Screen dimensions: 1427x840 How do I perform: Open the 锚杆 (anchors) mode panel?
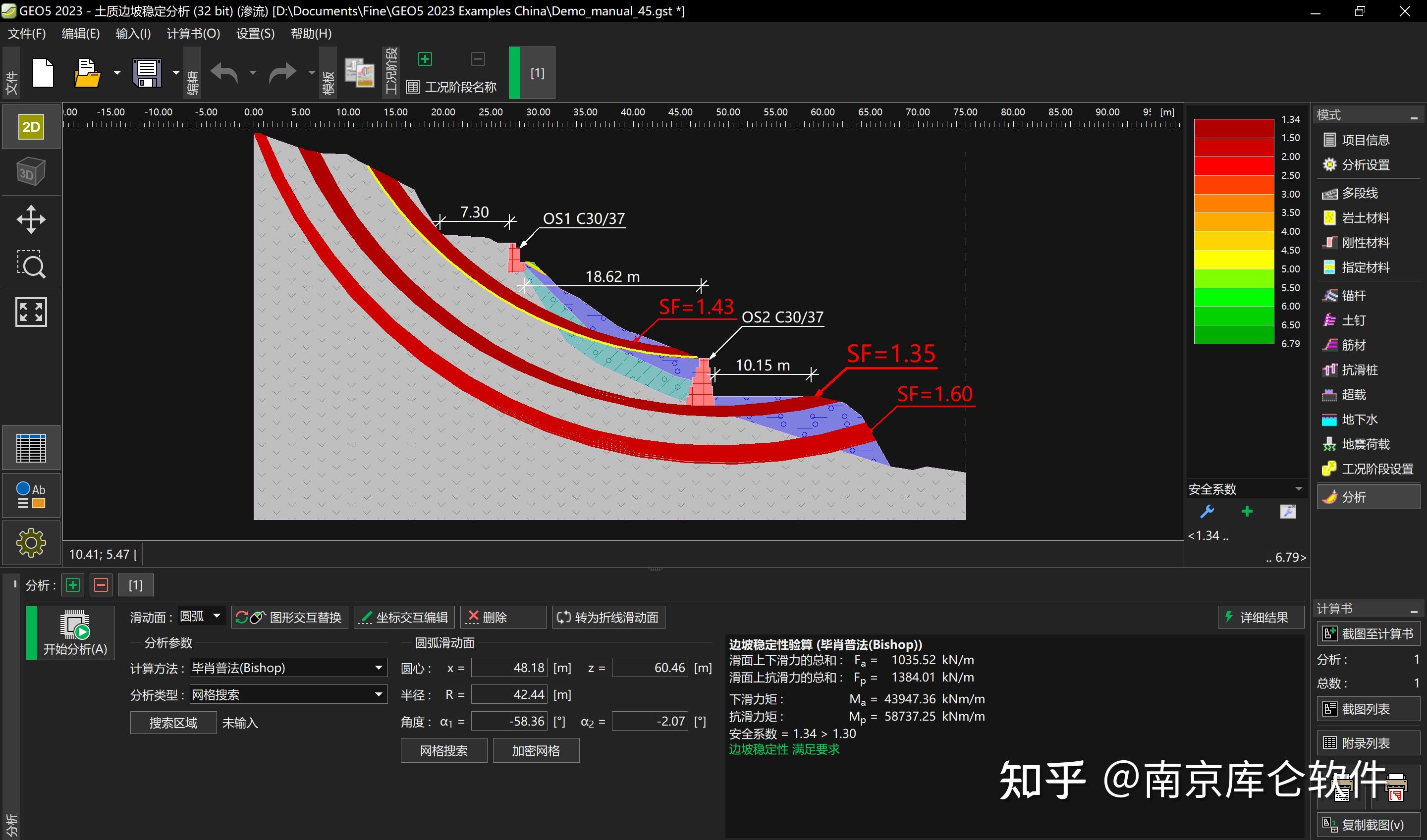[x=1357, y=295]
